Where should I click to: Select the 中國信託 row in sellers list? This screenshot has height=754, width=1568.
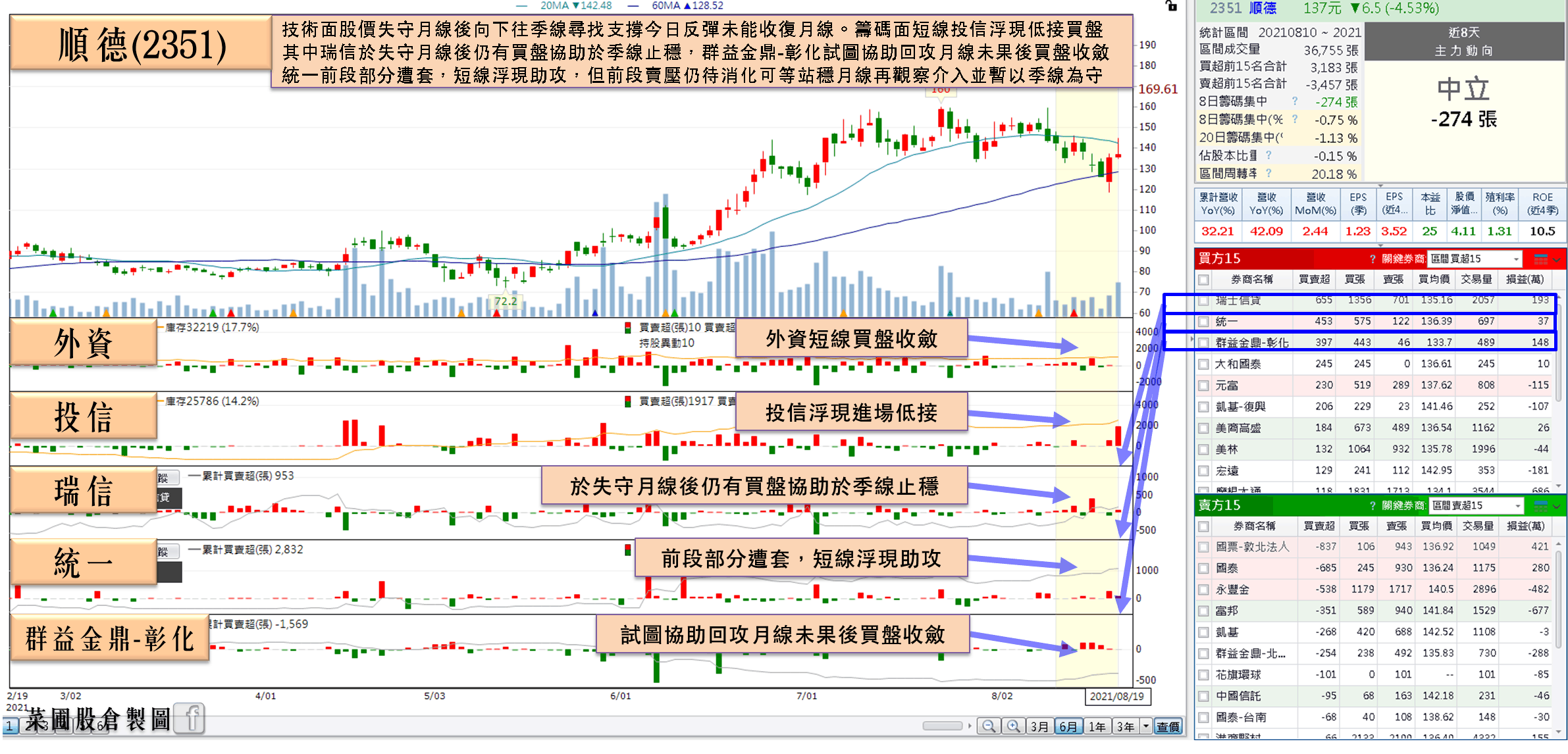[x=1374, y=696]
